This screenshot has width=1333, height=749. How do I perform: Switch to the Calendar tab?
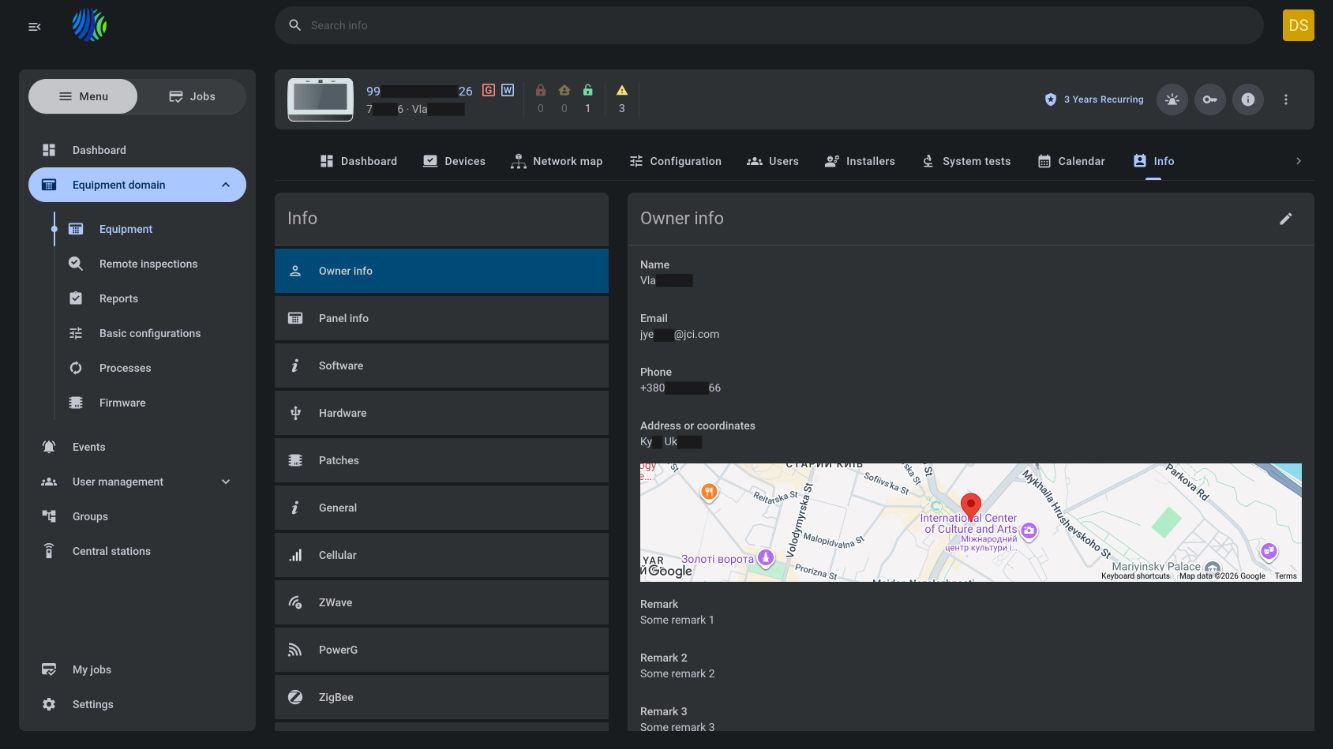tap(1071, 161)
